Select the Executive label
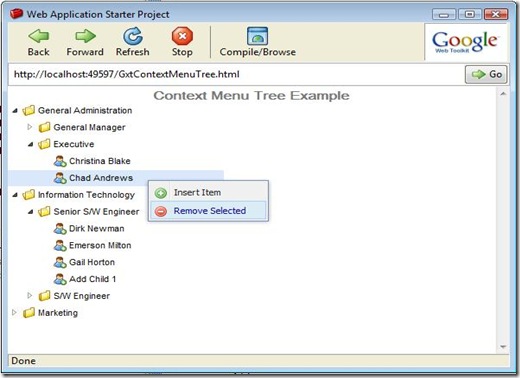520x378 pixels. (74, 144)
